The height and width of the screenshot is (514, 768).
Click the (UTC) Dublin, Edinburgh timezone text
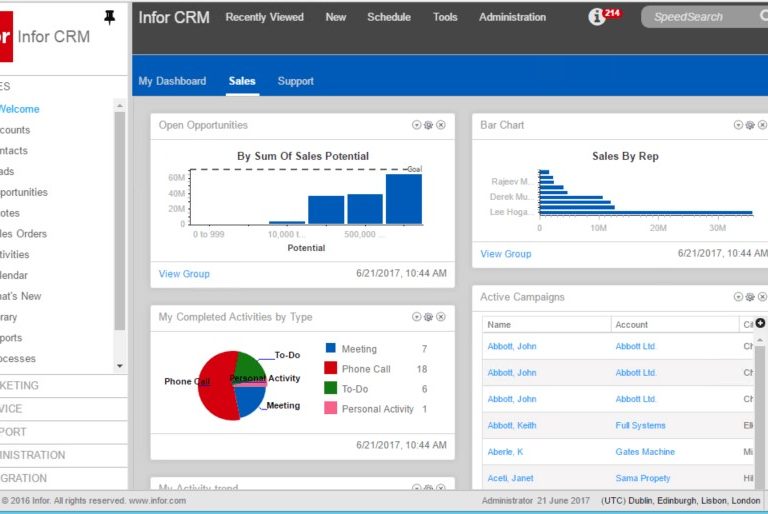click(x=681, y=501)
